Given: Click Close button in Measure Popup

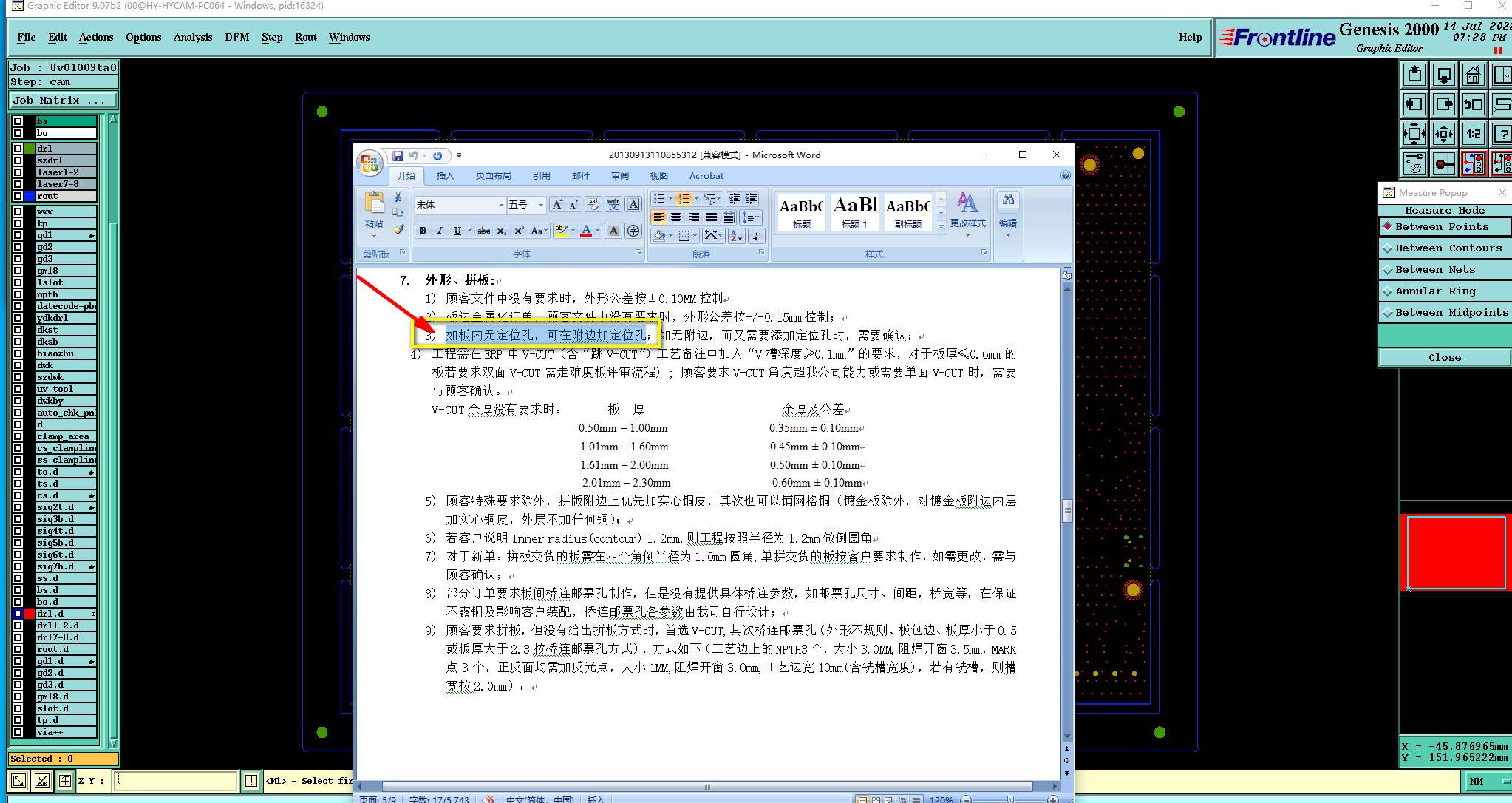Looking at the screenshot, I should click(x=1445, y=357).
